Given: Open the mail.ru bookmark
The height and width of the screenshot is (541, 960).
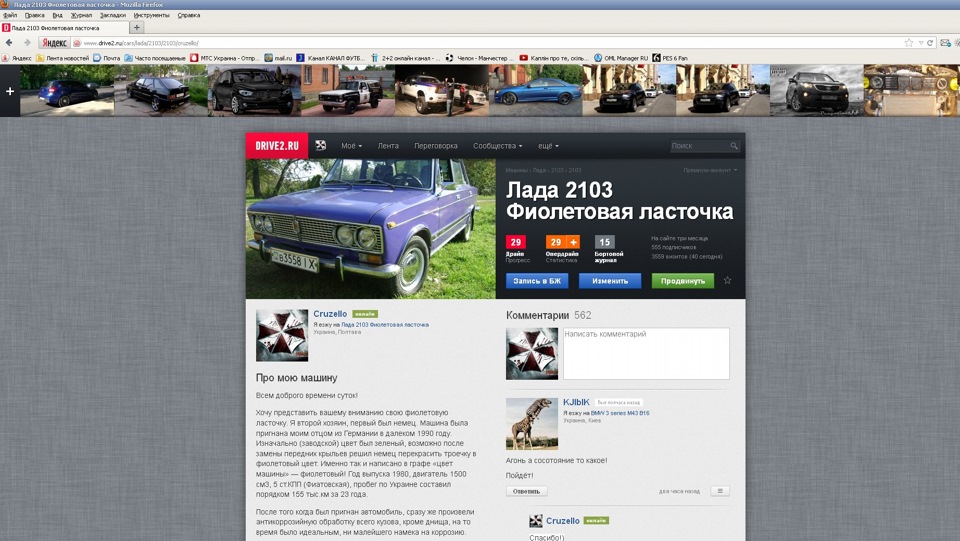Looking at the screenshot, I should tap(278, 58).
